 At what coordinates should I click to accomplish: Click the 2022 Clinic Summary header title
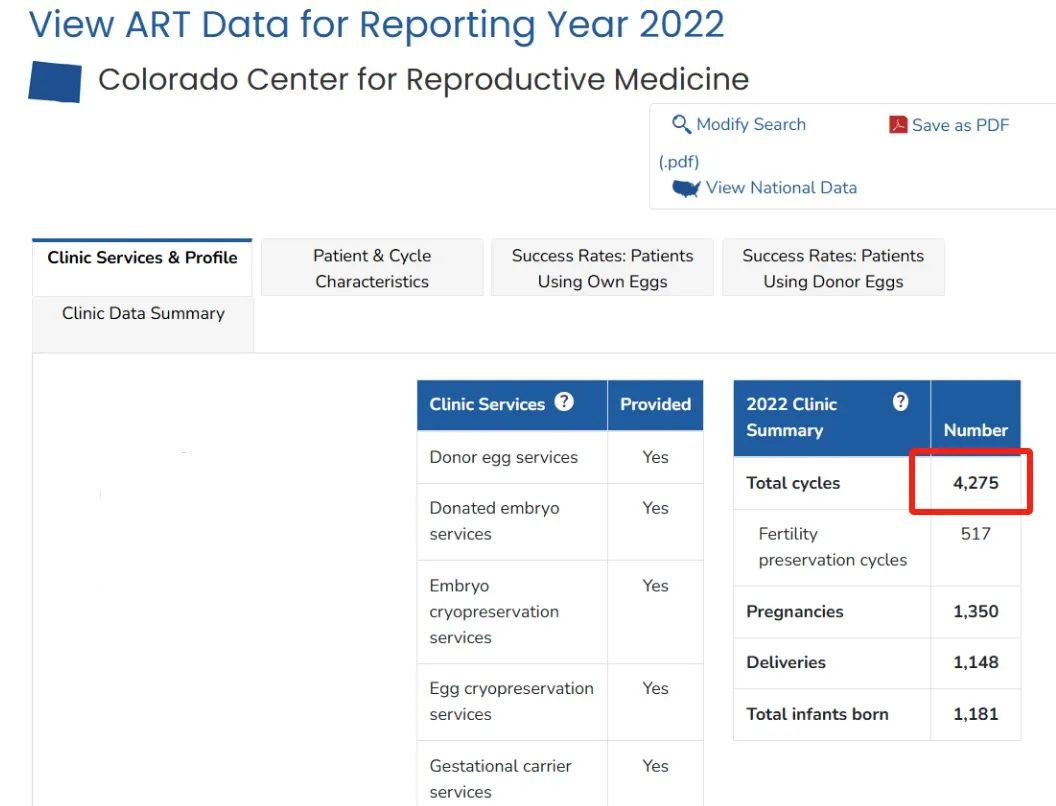(x=791, y=417)
